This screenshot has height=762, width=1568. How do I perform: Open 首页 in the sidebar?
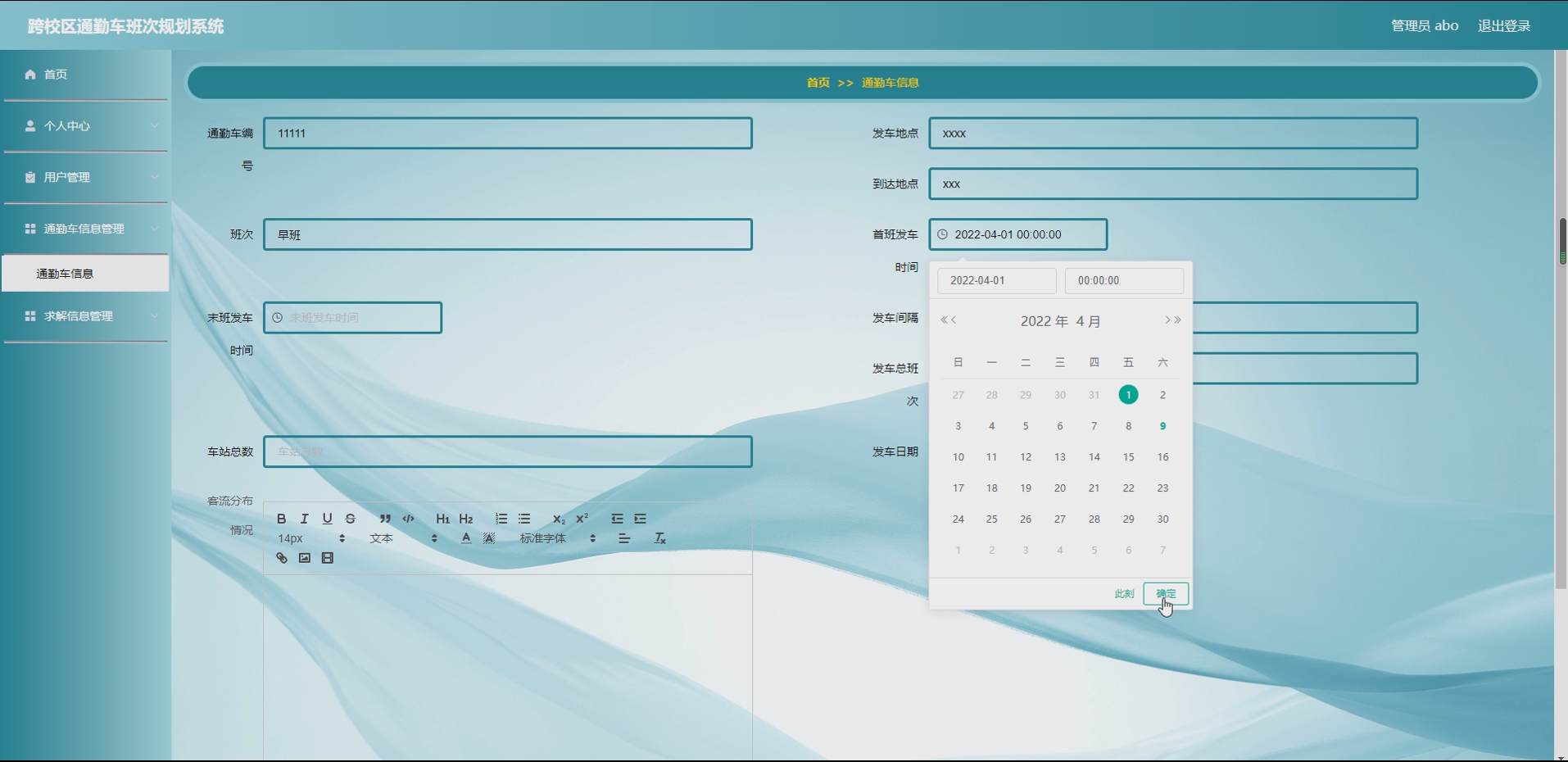85,75
